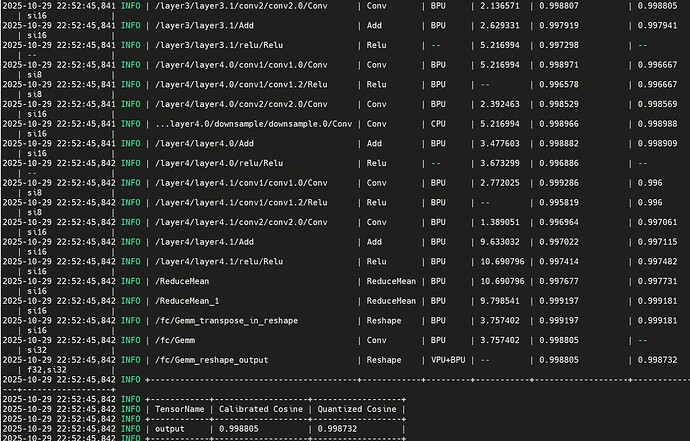Click the cosine value 0.998966
690x441 pixels.
pos(559,124)
